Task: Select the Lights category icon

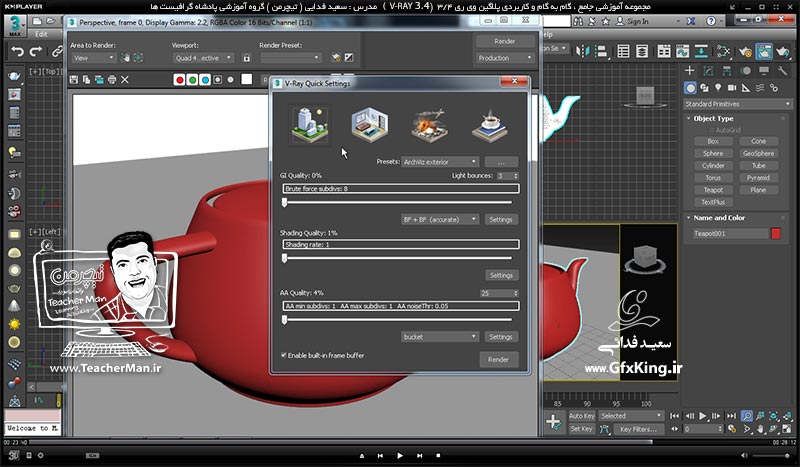Action: 718,88
